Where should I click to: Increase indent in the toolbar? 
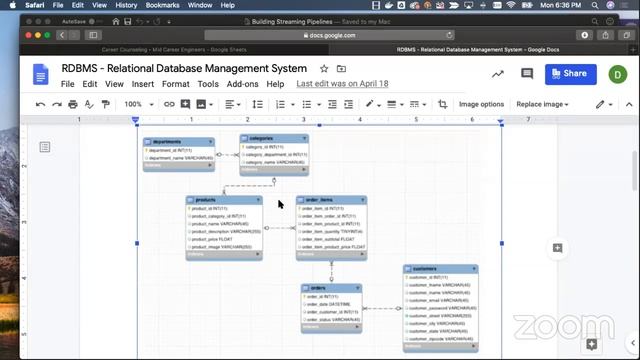click(348, 104)
